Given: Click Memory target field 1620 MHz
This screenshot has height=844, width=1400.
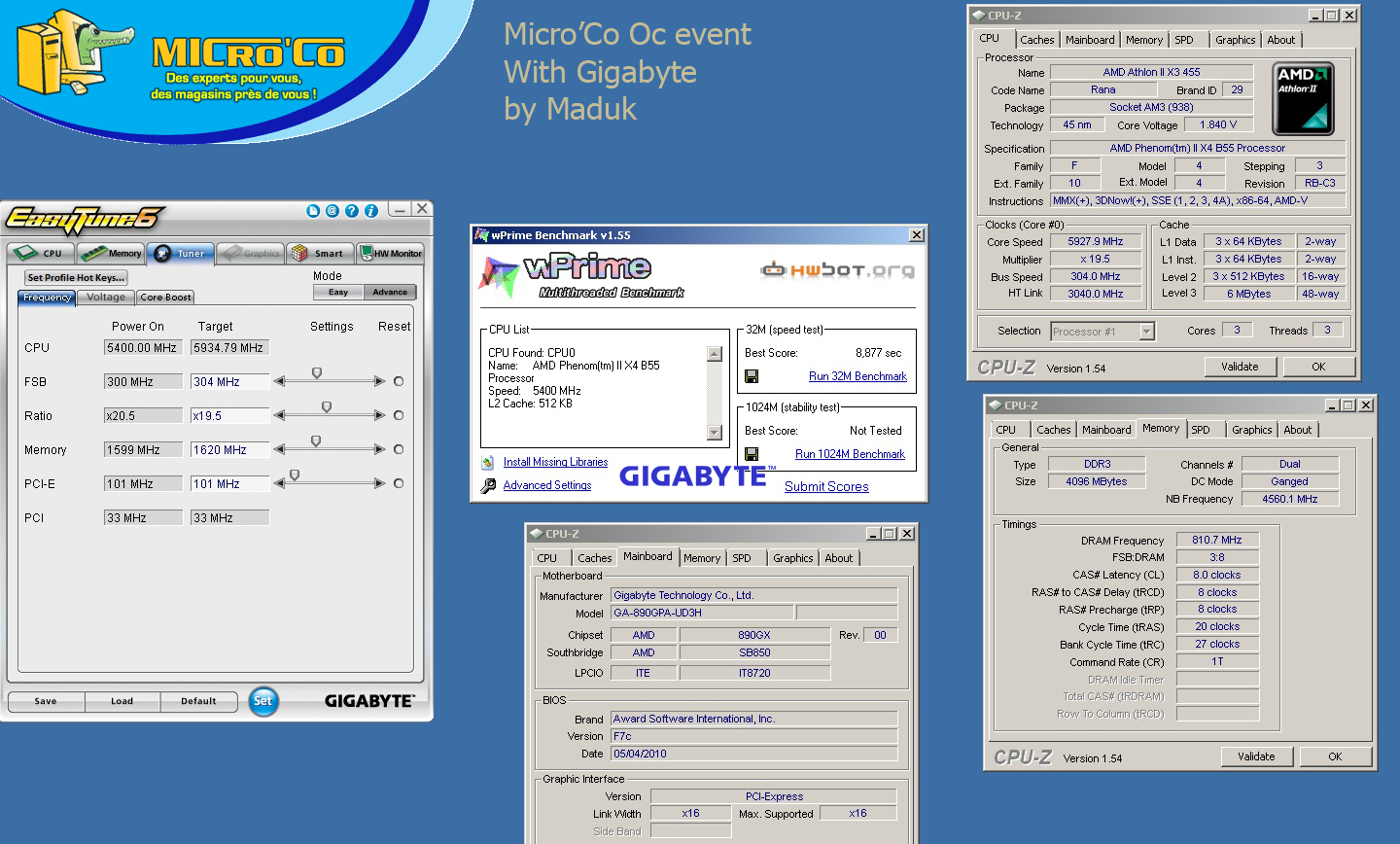Looking at the screenshot, I should (229, 450).
